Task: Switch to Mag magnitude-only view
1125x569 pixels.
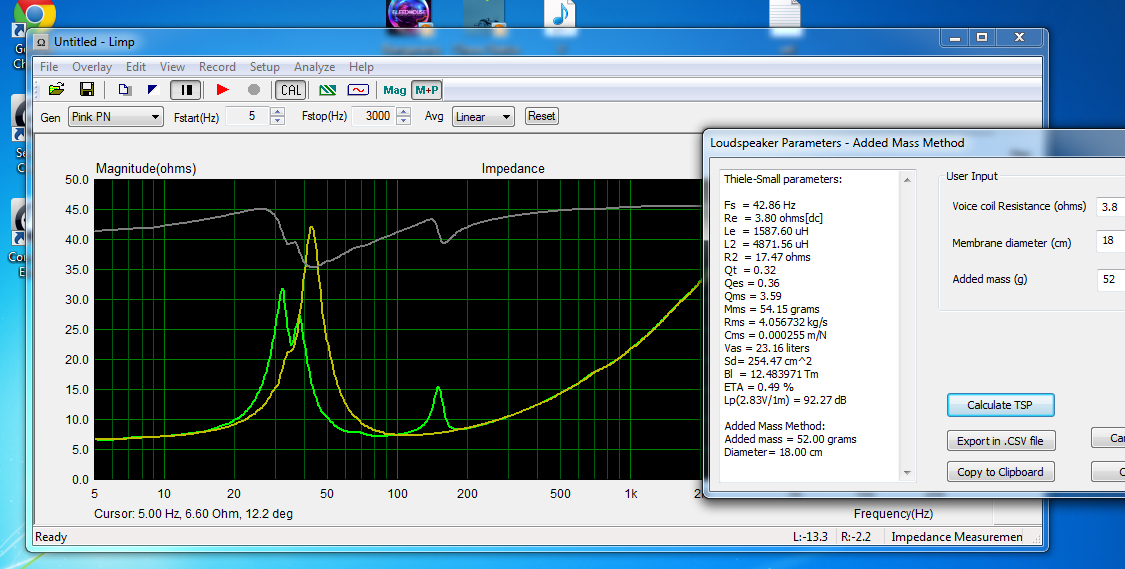Action: [395, 90]
